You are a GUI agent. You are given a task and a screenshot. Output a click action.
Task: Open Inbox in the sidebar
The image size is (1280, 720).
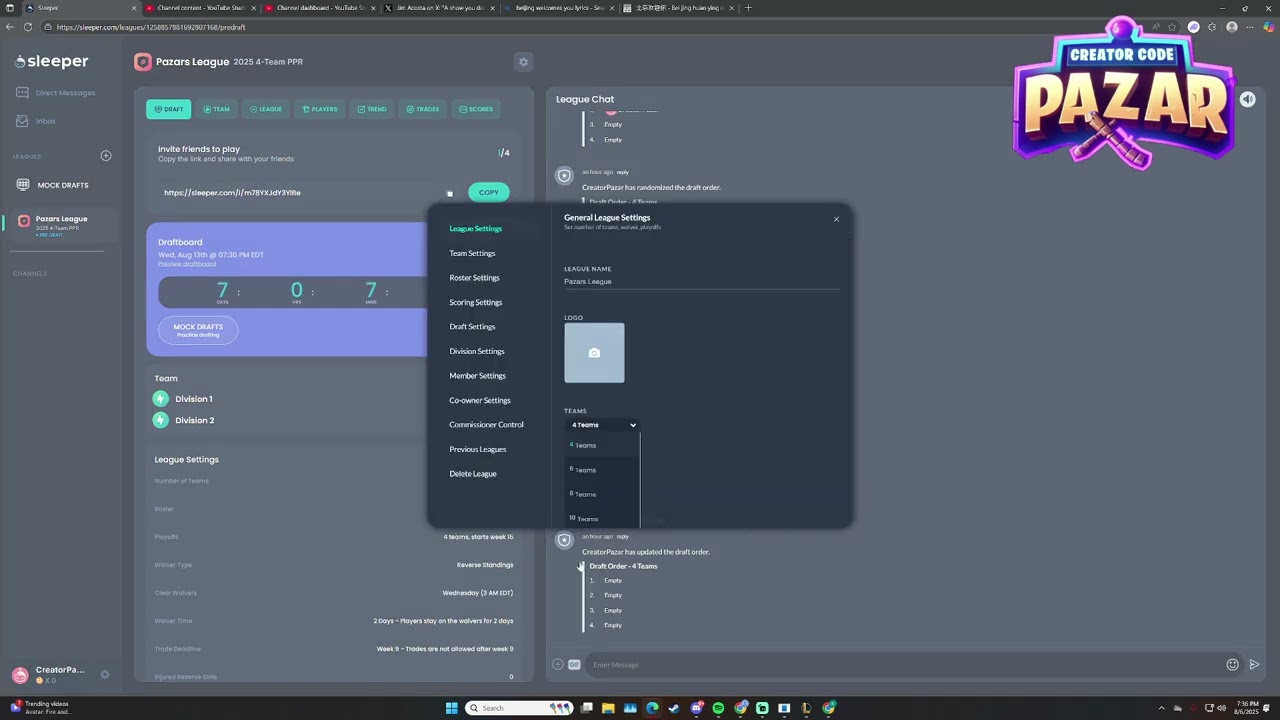click(37, 121)
